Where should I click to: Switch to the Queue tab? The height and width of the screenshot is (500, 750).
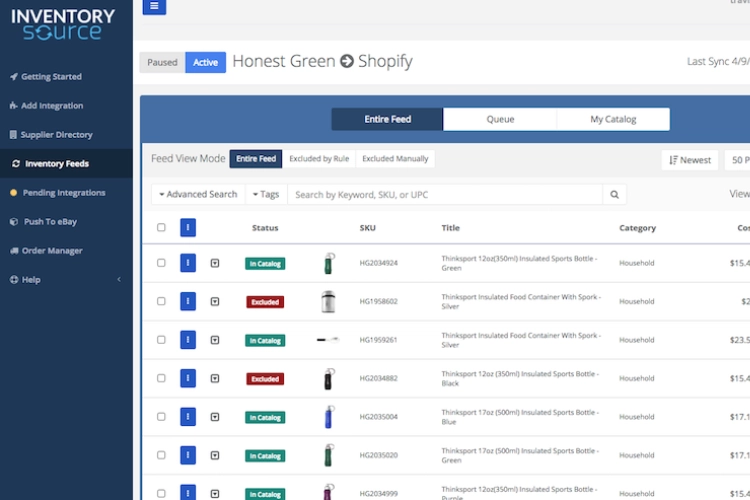[500, 119]
